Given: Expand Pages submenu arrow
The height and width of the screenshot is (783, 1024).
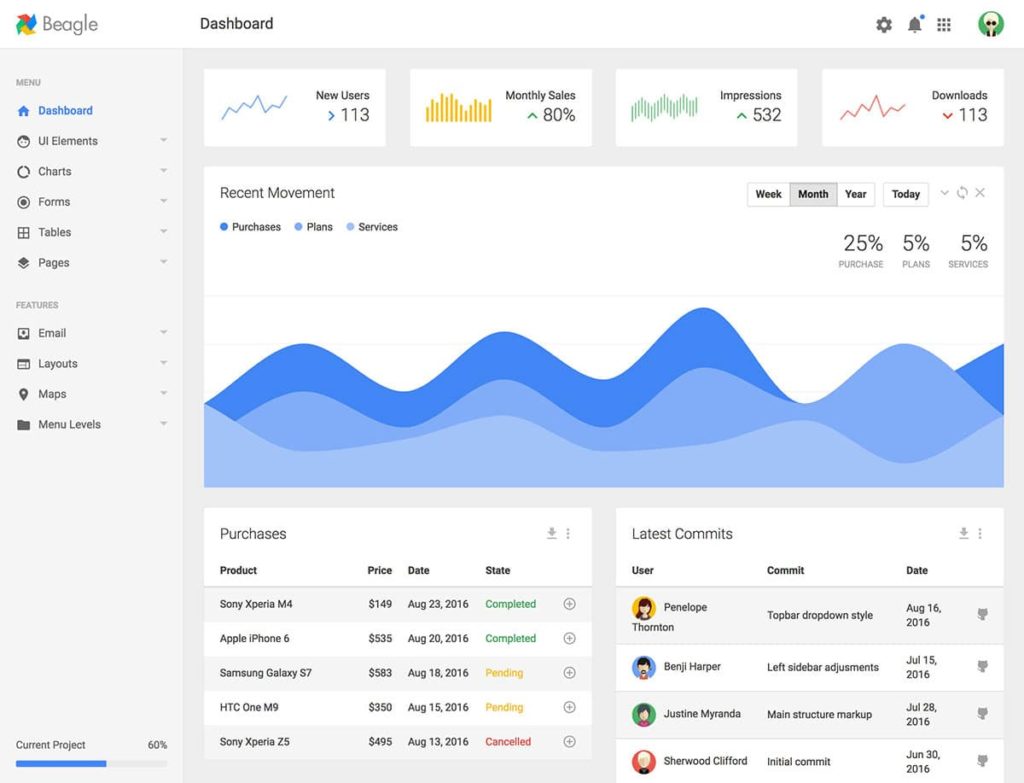Looking at the screenshot, I should click(x=164, y=261).
